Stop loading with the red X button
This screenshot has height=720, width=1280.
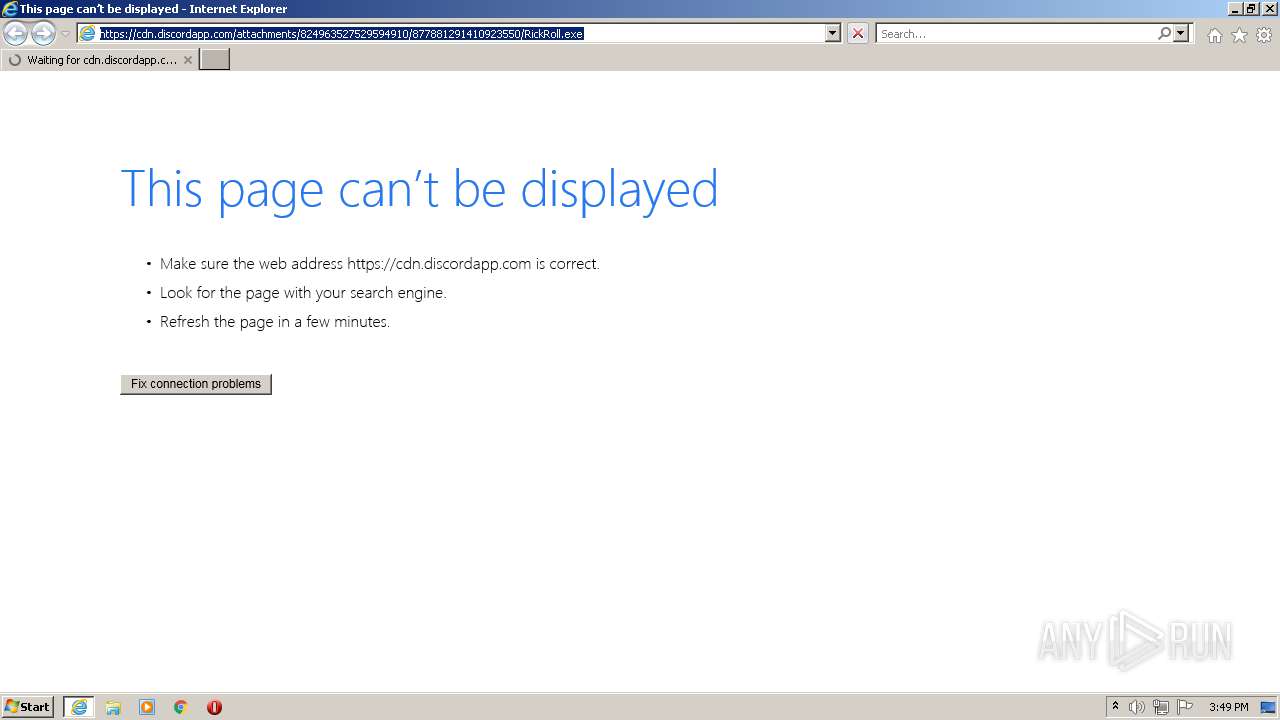pos(858,33)
